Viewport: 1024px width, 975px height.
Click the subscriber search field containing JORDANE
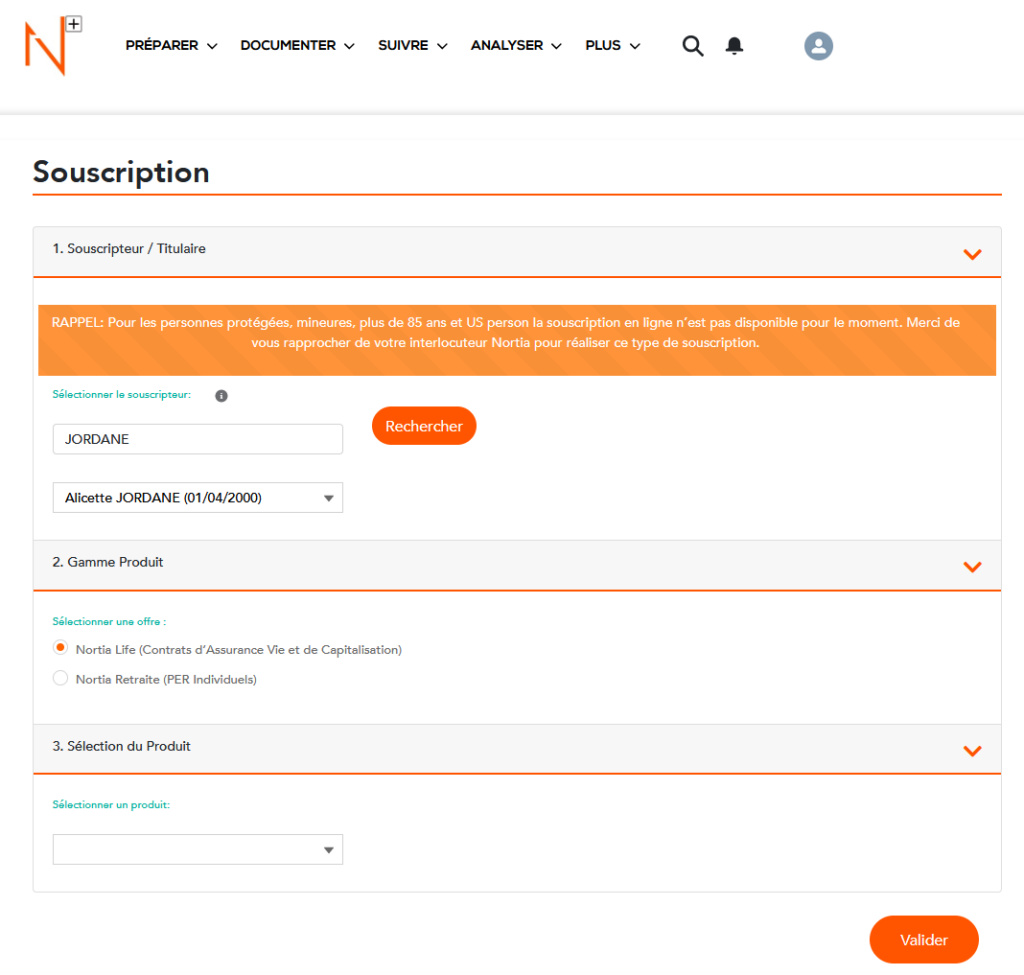tap(197, 439)
